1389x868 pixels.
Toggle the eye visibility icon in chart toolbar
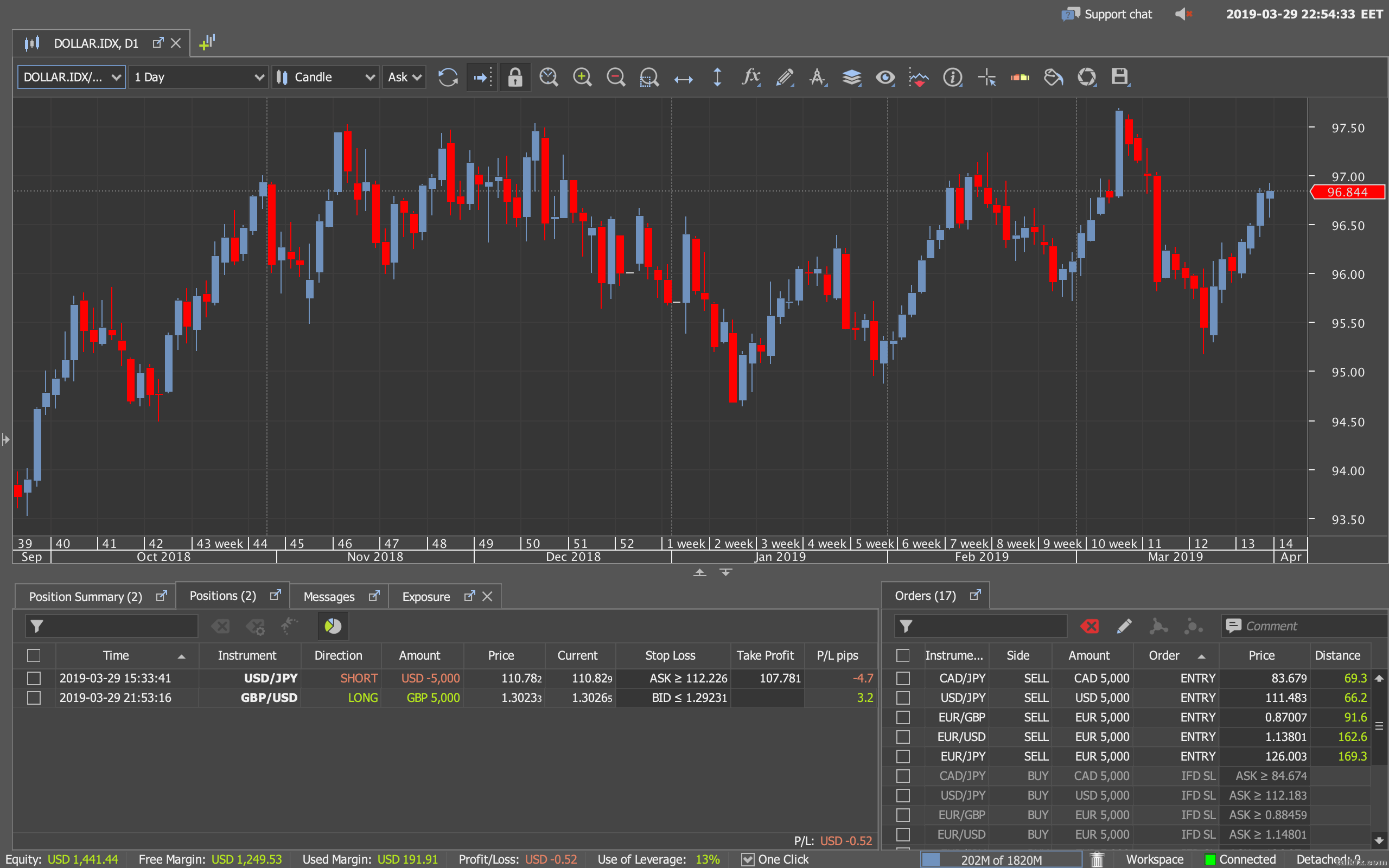(885, 77)
